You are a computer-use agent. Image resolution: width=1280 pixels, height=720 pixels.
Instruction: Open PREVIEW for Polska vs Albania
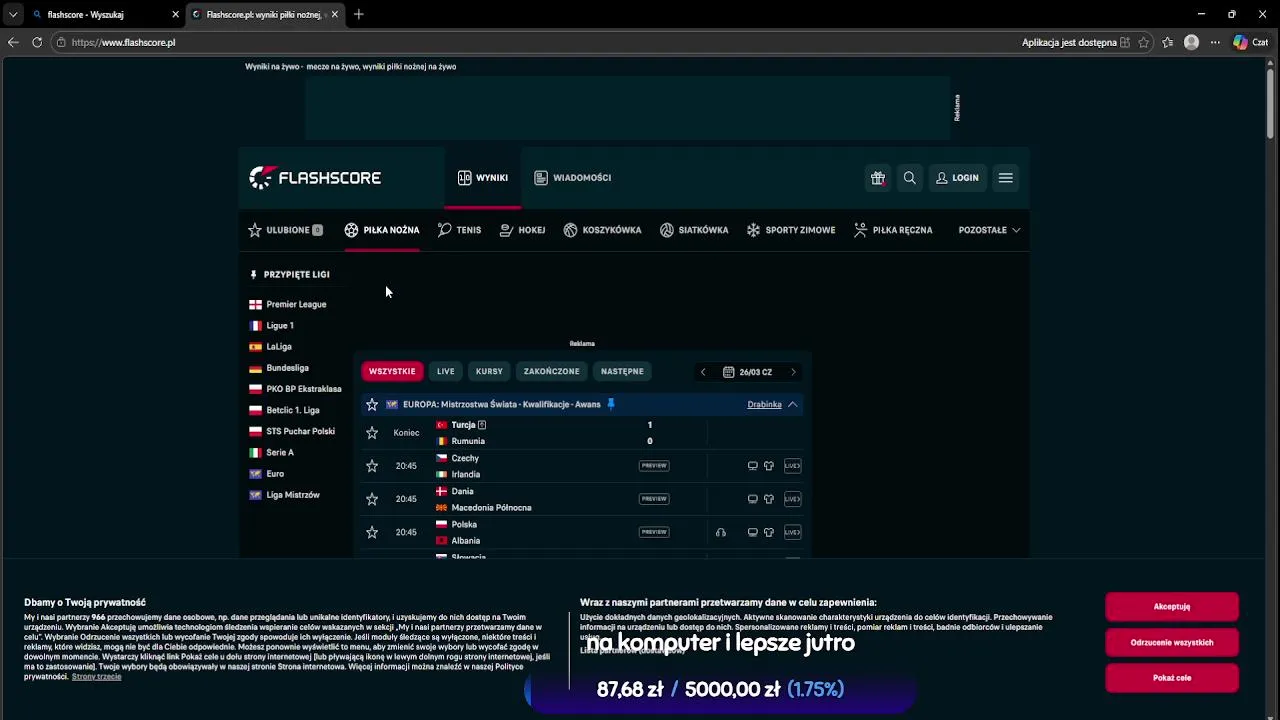[654, 532]
